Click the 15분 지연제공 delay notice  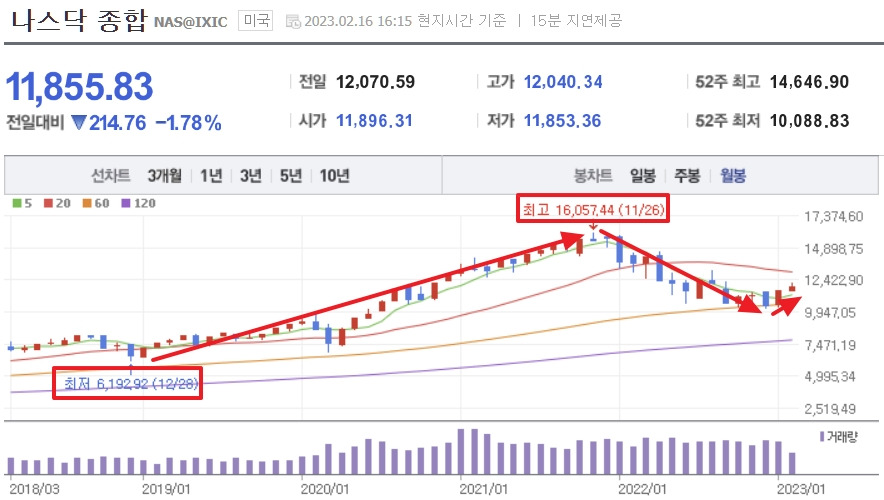[576, 21]
